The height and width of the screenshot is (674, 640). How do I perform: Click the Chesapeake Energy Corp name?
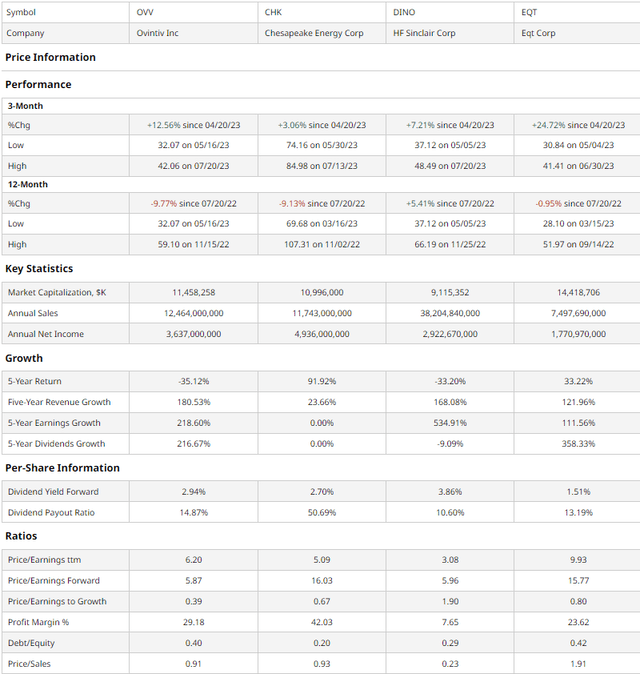[x=314, y=33]
